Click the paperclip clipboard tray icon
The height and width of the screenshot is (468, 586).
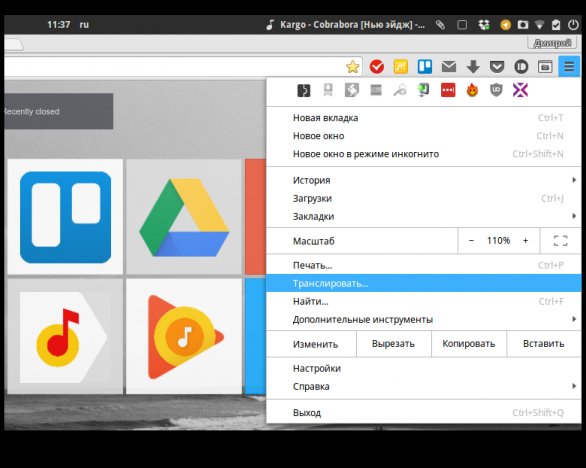[441, 25]
